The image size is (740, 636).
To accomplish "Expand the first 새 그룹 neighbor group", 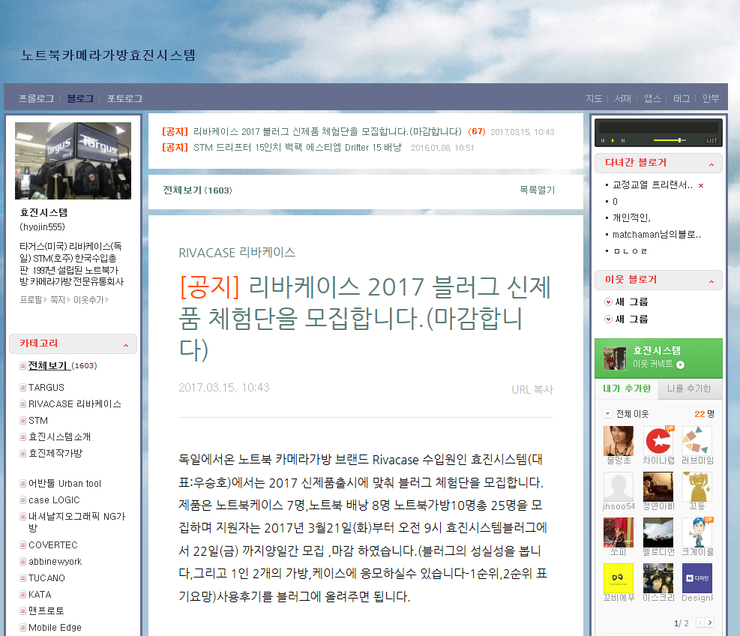I will click(x=608, y=302).
